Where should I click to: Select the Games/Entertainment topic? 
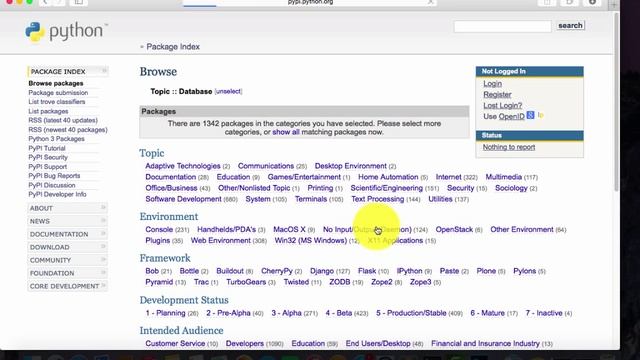pos(304,177)
